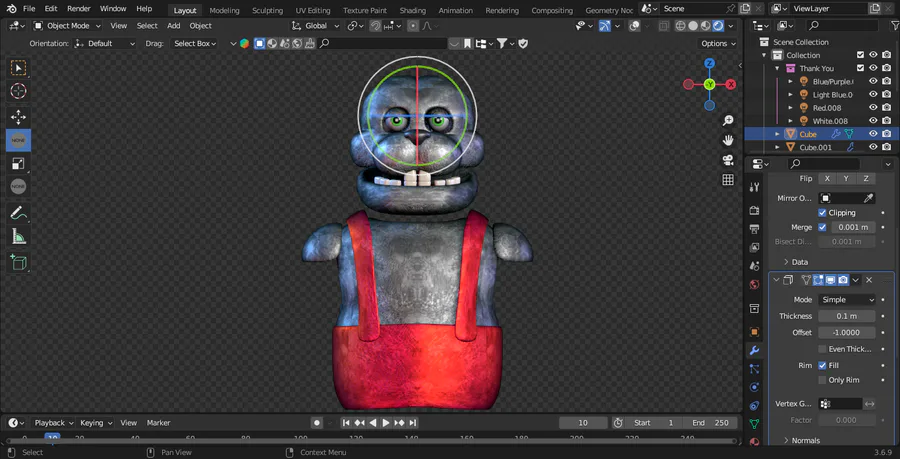Image resolution: width=900 pixels, height=459 pixels.
Task: Pick the Scale tool icon
Action: click(x=18, y=164)
